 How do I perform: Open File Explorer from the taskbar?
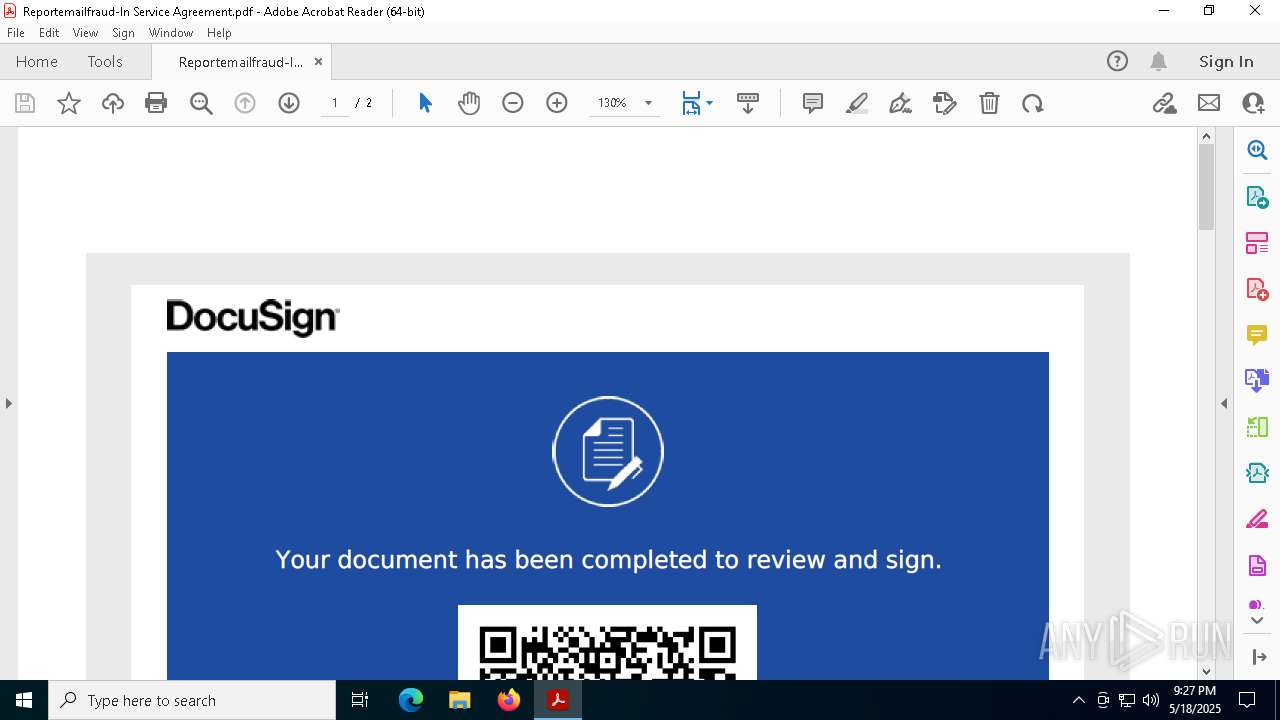pyautogui.click(x=460, y=700)
